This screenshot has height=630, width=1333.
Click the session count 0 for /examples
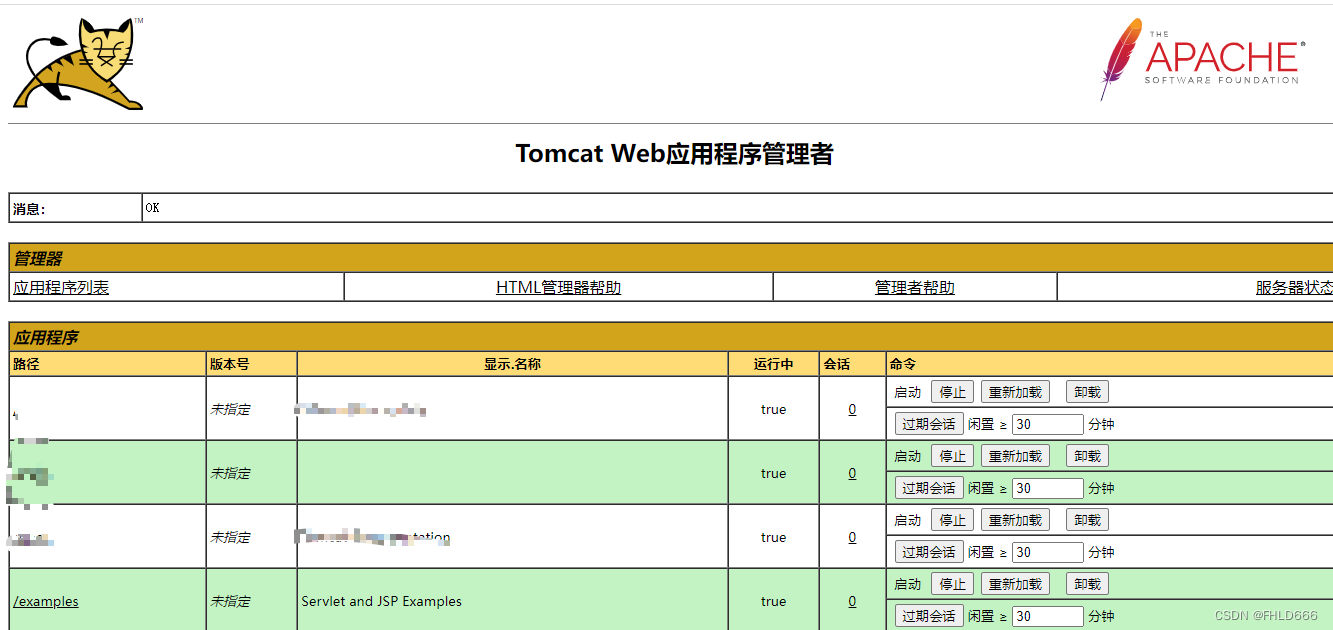click(851, 601)
